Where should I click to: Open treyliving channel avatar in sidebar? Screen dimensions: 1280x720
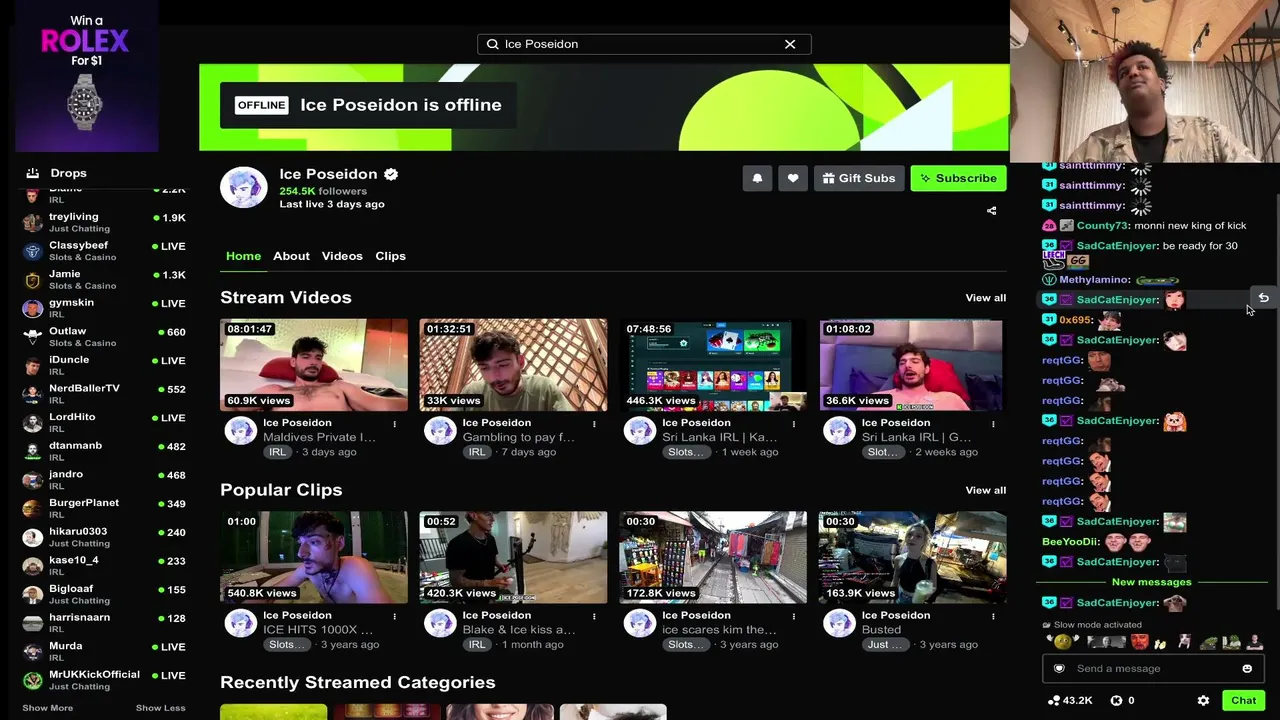pyautogui.click(x=33, y=223)
